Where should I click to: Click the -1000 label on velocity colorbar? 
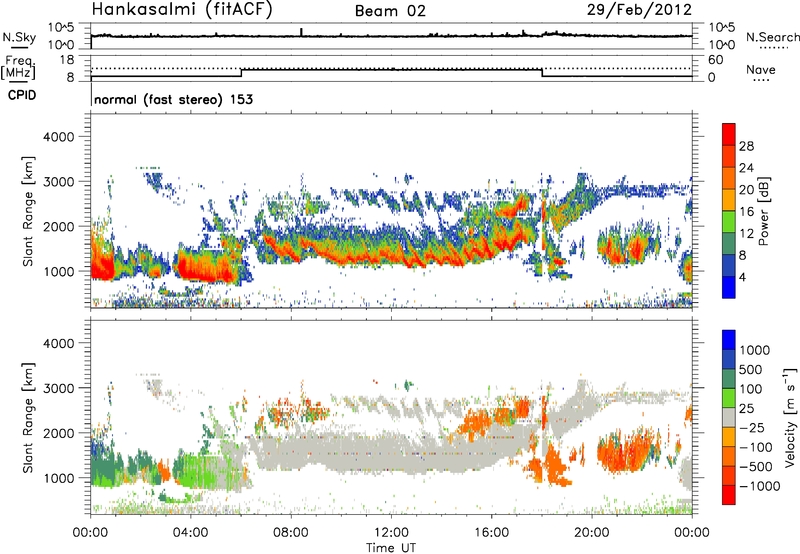[760, 486]
